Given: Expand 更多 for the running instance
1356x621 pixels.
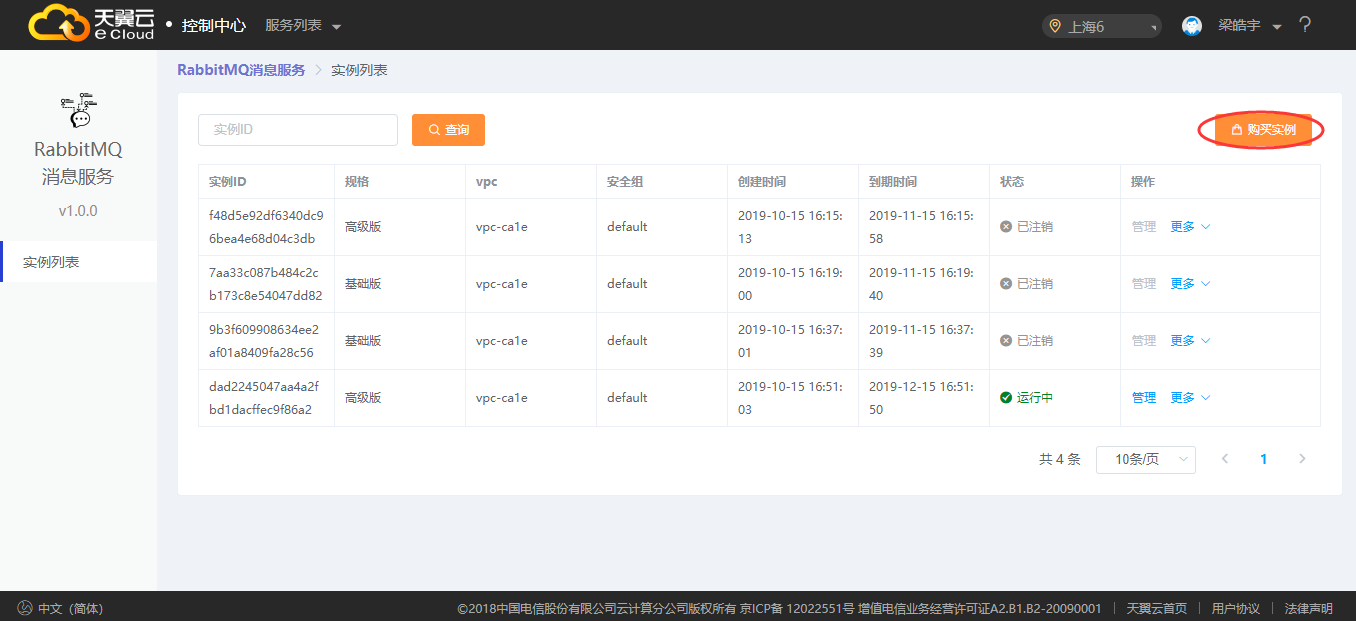Looking at the screenshot, I should click(1190, 398).
